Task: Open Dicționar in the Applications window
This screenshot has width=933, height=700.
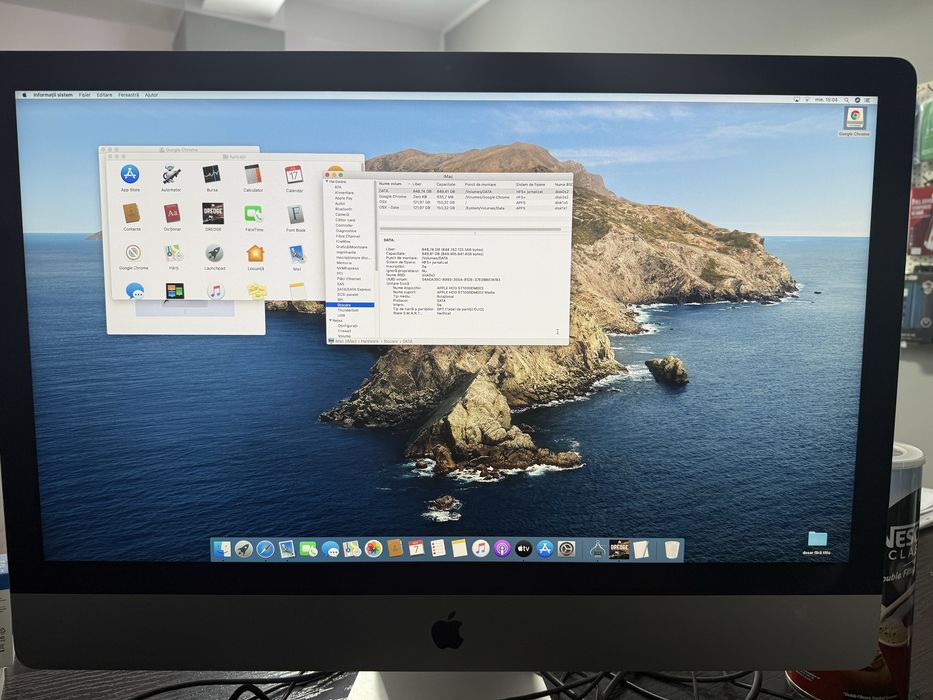Action: pyautogui.click(x=172, y=213)
